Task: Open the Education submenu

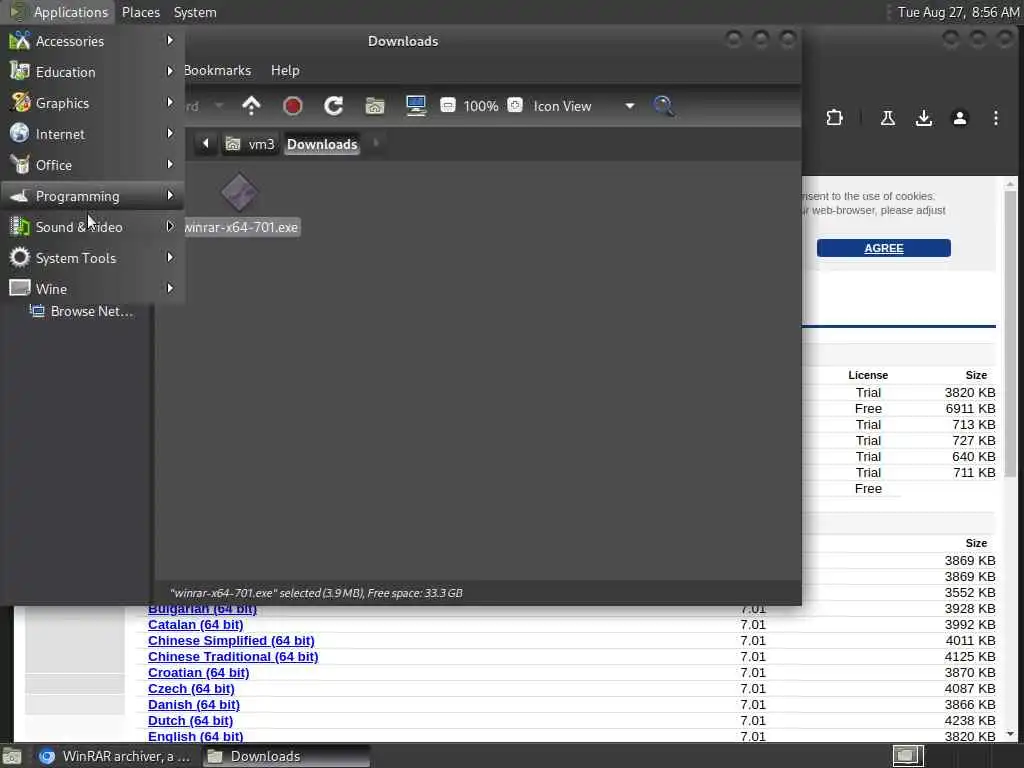Action: point(92,72)
